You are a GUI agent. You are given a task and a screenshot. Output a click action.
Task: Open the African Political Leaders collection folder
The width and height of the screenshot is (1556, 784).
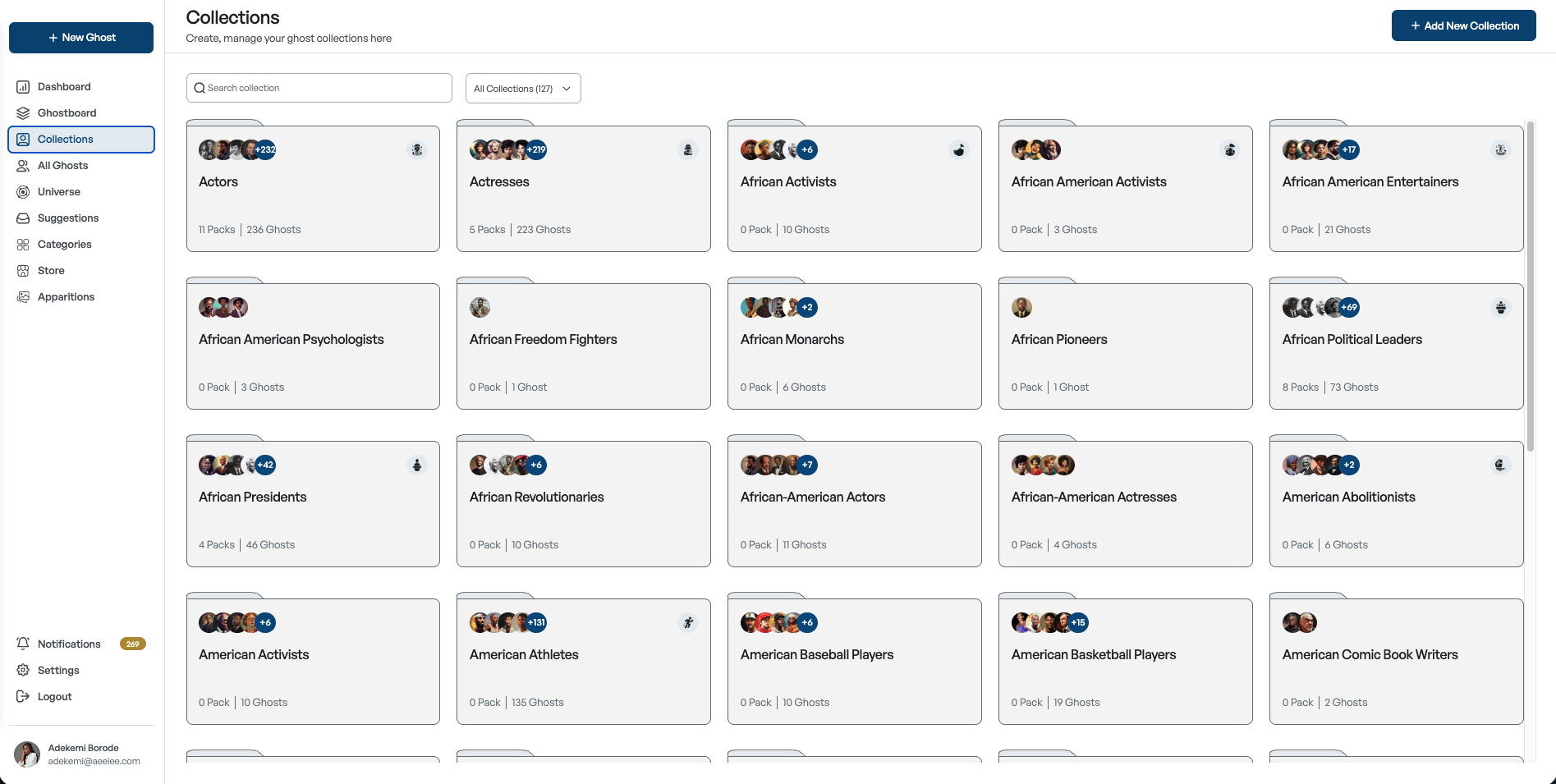tap(1397, 344)
